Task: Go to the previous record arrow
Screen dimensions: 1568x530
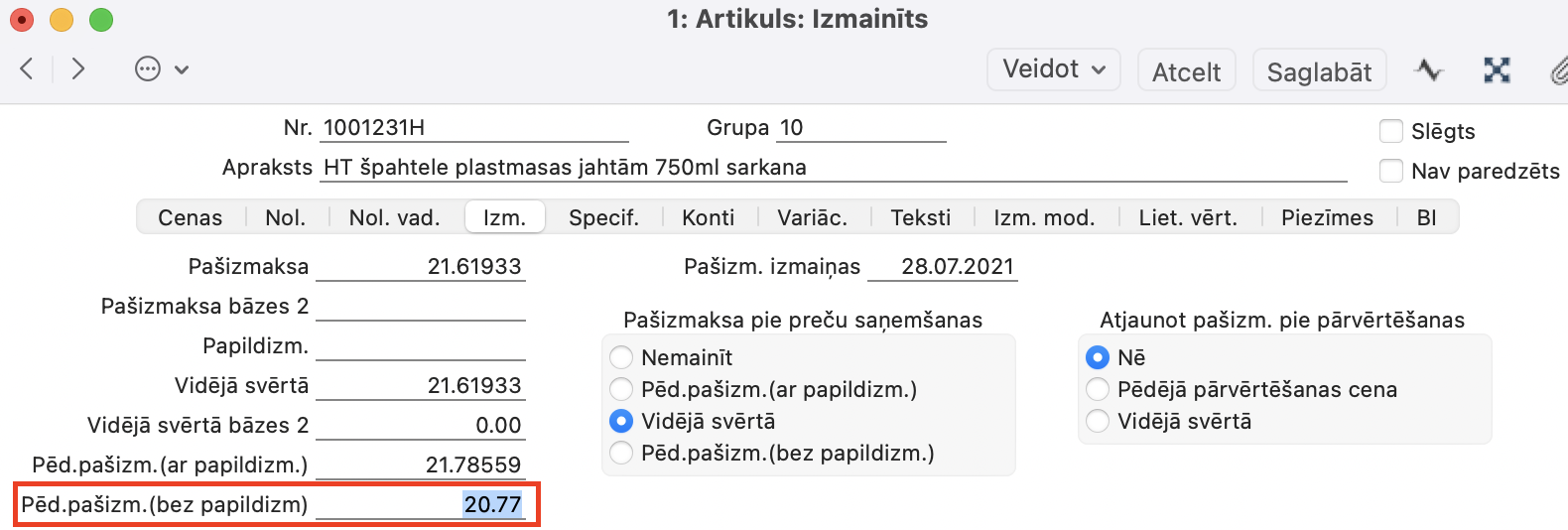Action: coord(27,68)
